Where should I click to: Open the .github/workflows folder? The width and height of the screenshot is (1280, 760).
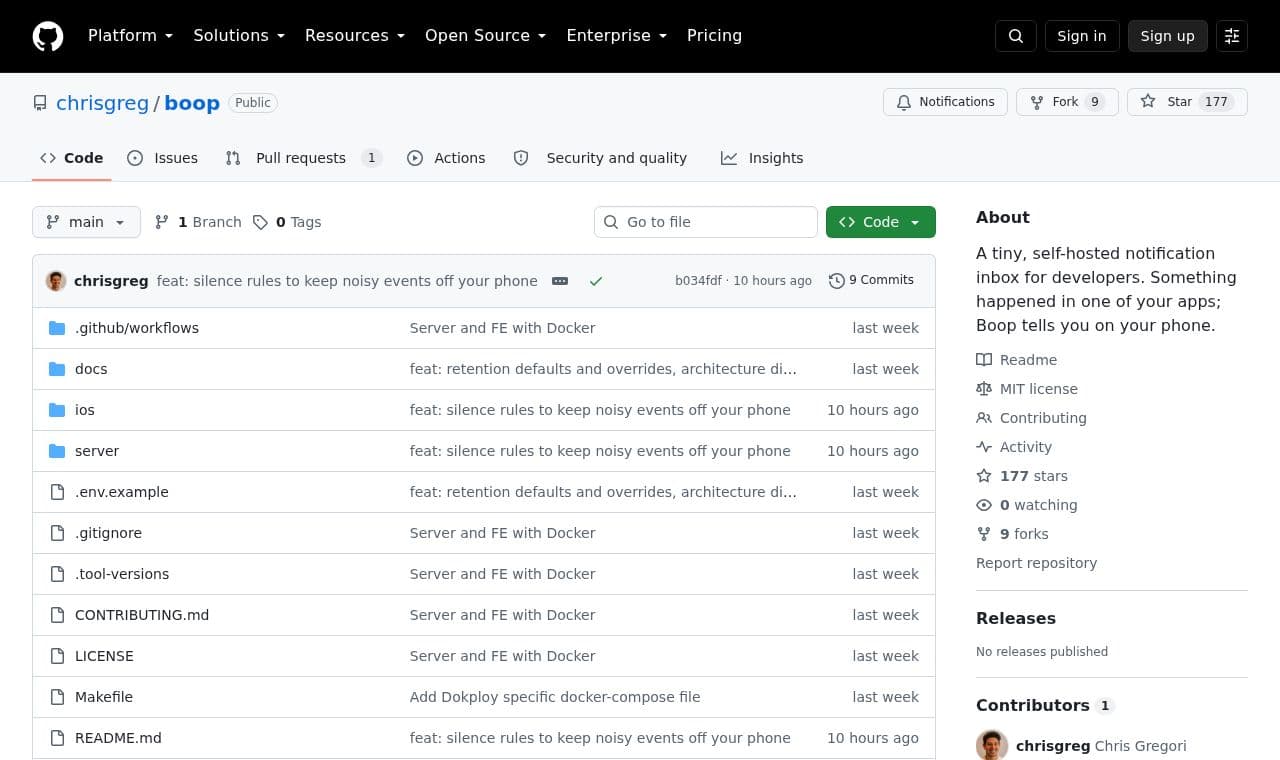(137, 328)
